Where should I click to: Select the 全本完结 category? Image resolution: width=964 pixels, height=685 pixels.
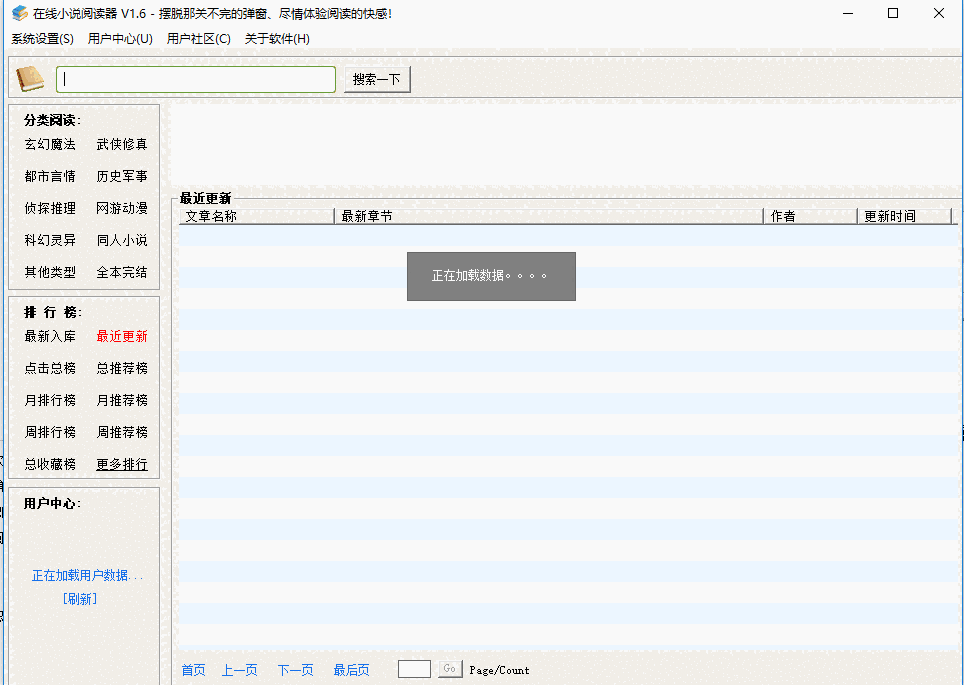coord(122,272)
